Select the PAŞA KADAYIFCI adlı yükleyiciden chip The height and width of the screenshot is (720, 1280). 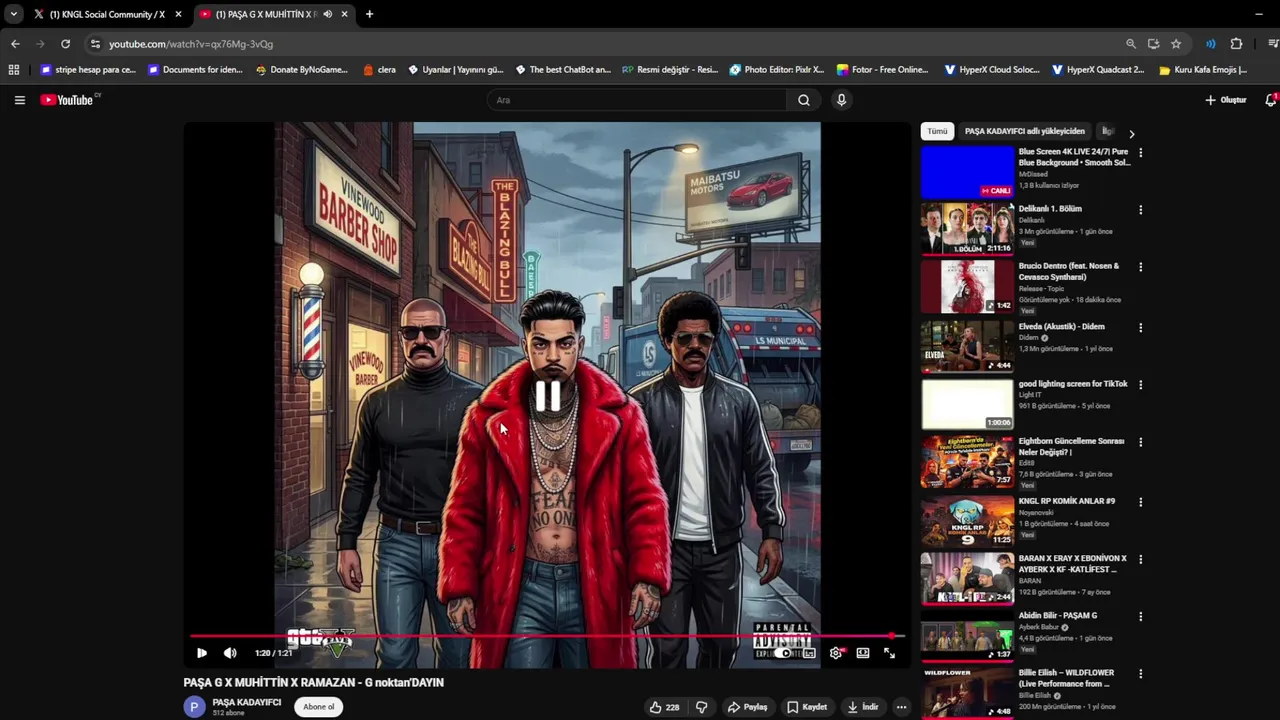(x=1024, y=131)
